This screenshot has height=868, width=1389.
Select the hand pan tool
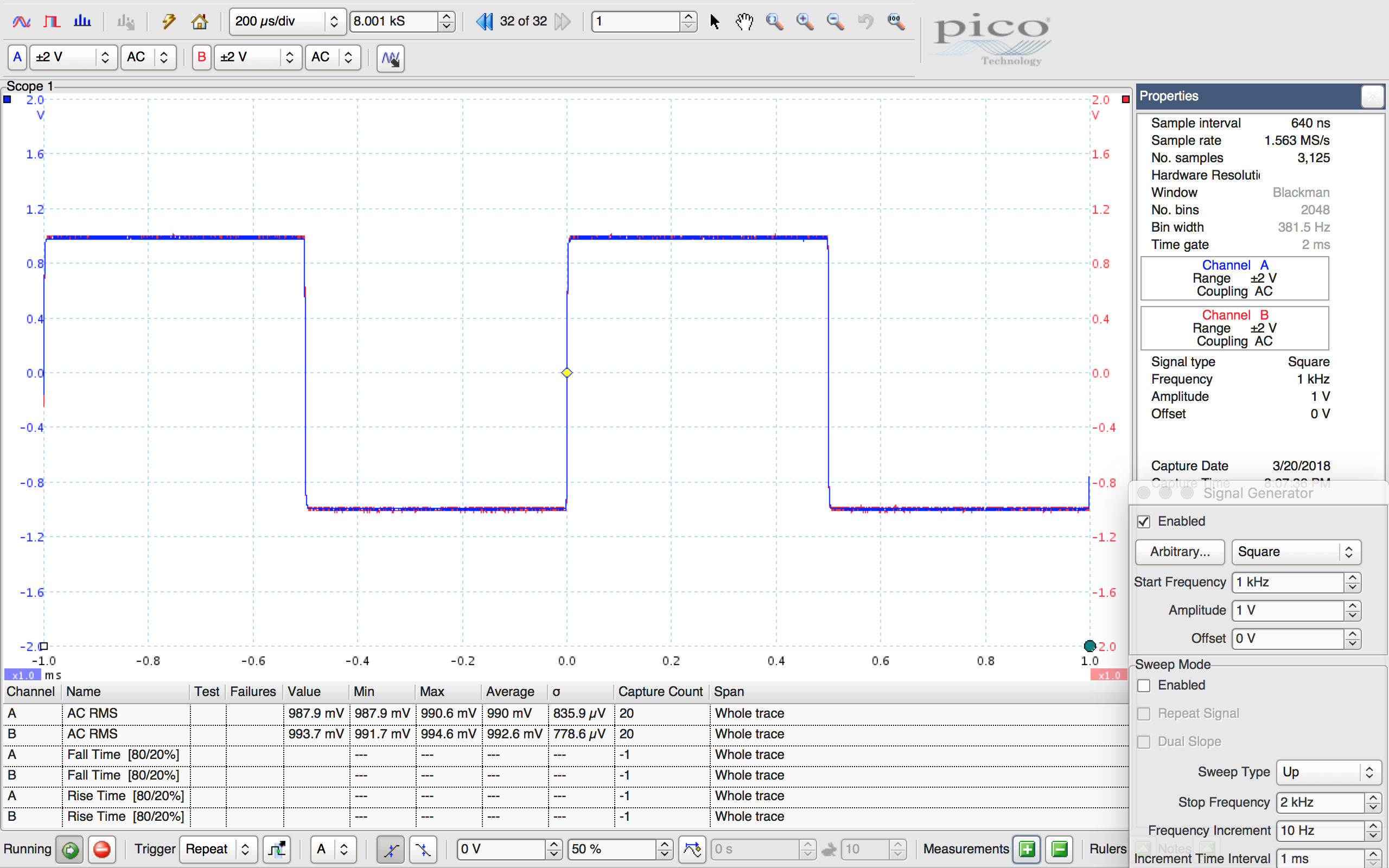point(744,22)
